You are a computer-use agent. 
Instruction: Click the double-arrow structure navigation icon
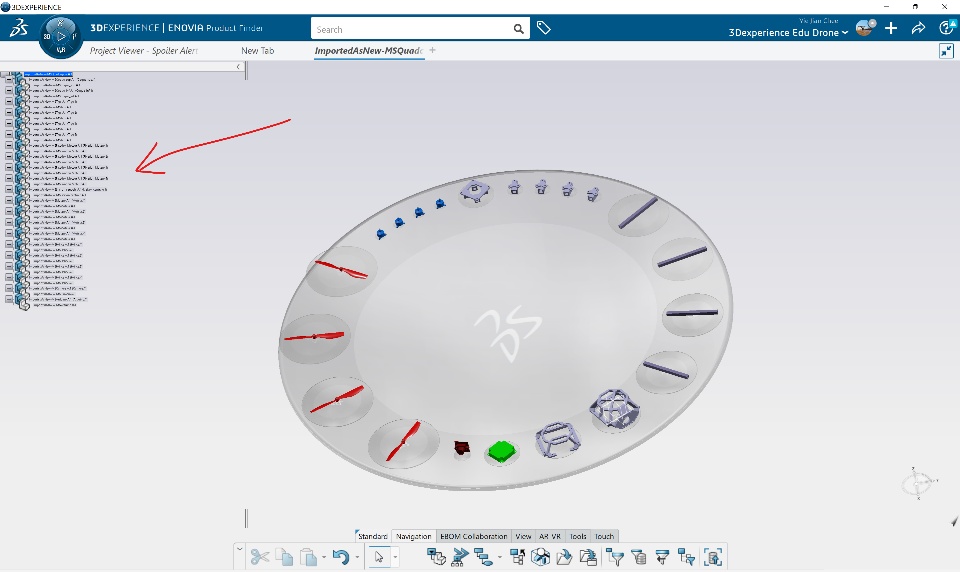[460, 557]
